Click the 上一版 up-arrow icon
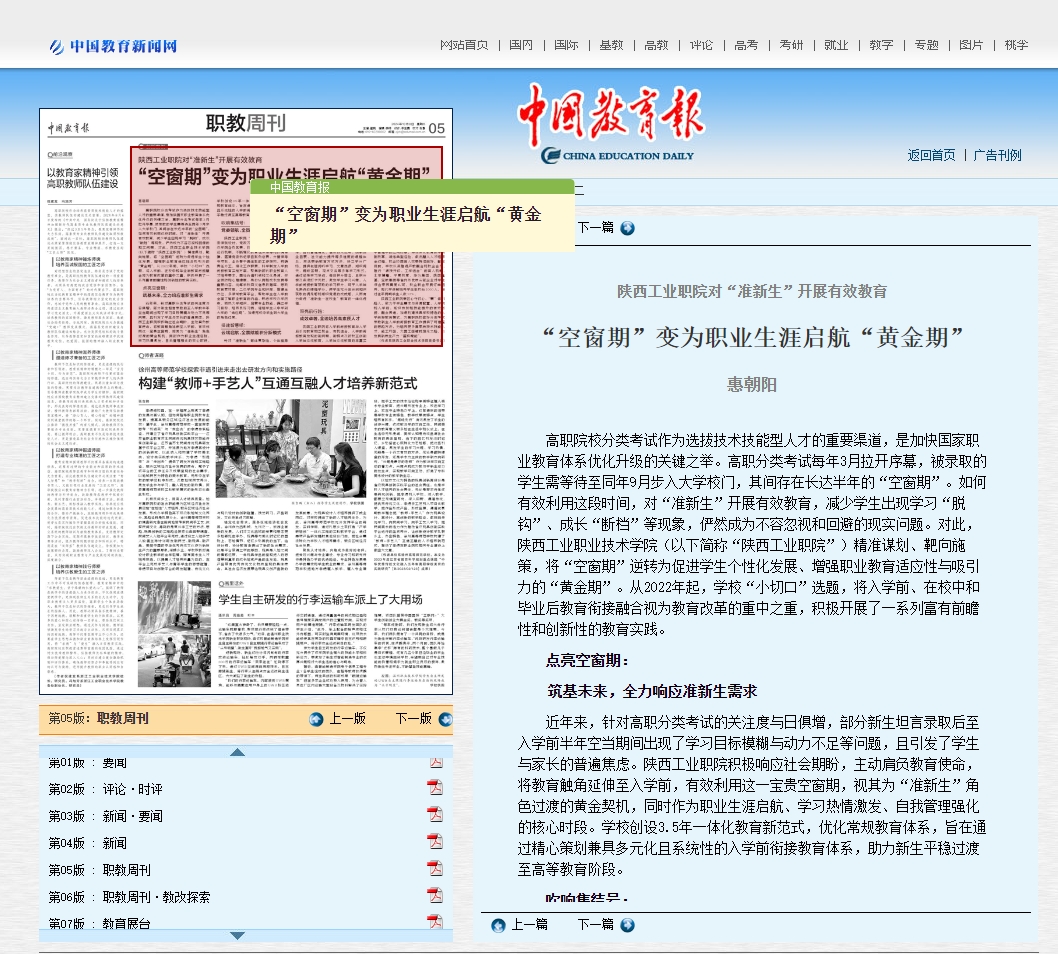Image resolution: width=1058 pixels, height=954 pixels. click(x=317, y=719)
